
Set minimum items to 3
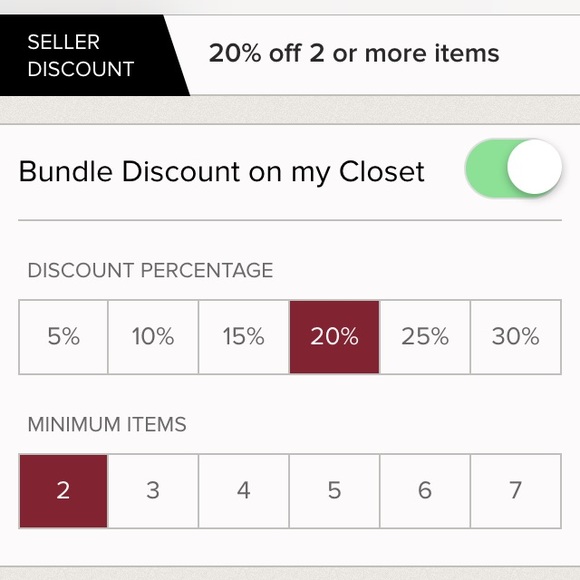(153, 491)
